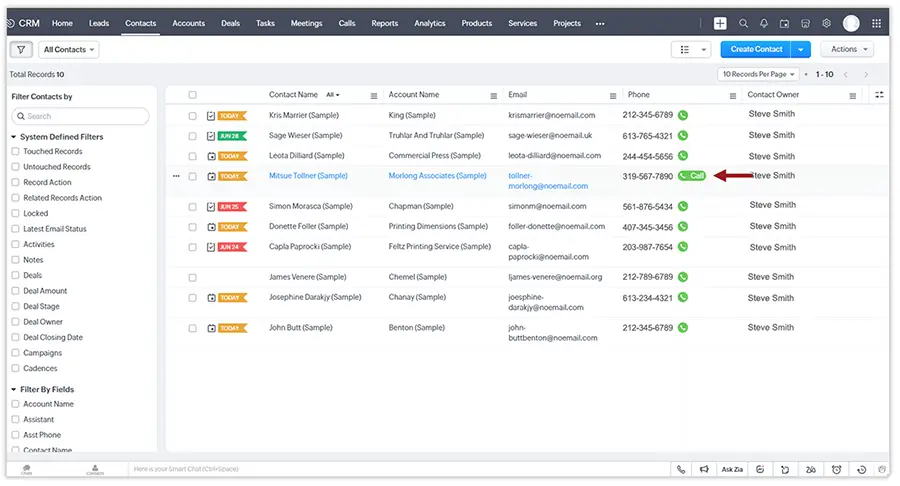This screenshot has width=900, height=486.
Task: Check the Deal Stage filter
Action: [15, 306]
